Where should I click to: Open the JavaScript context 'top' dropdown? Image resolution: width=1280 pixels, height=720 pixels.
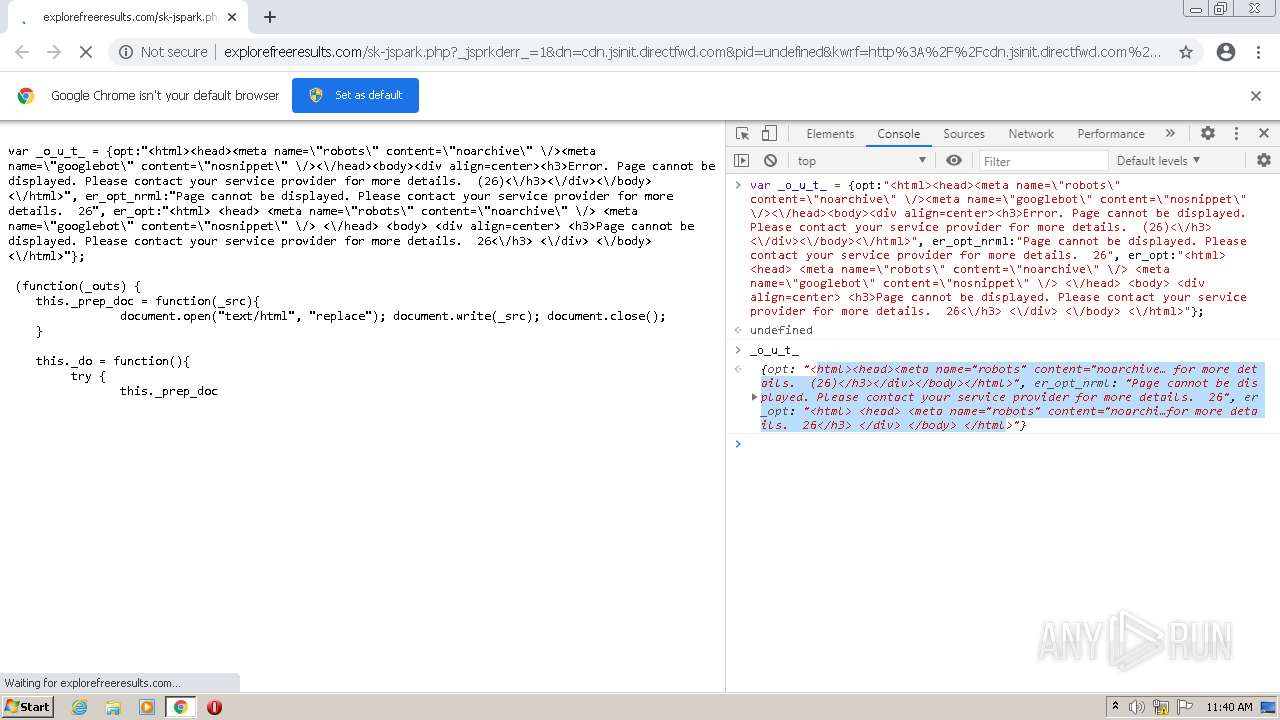(x=862, y=160)
